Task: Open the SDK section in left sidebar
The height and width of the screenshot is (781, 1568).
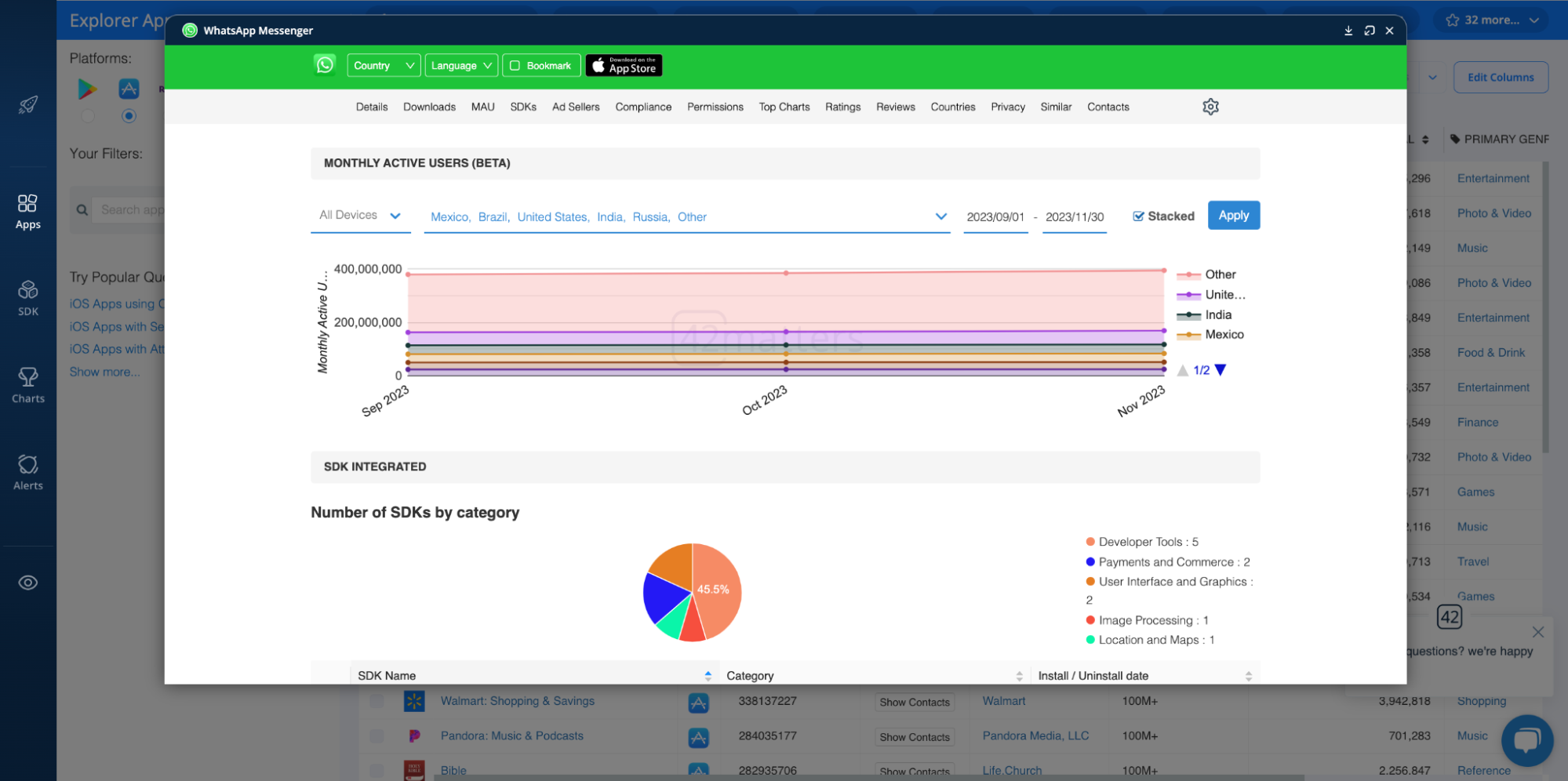Action: (x=28, y=298)
